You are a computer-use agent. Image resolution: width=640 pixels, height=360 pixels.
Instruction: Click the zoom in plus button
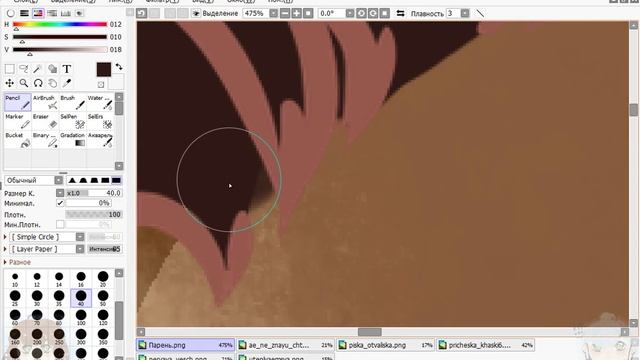coord(296,13)
